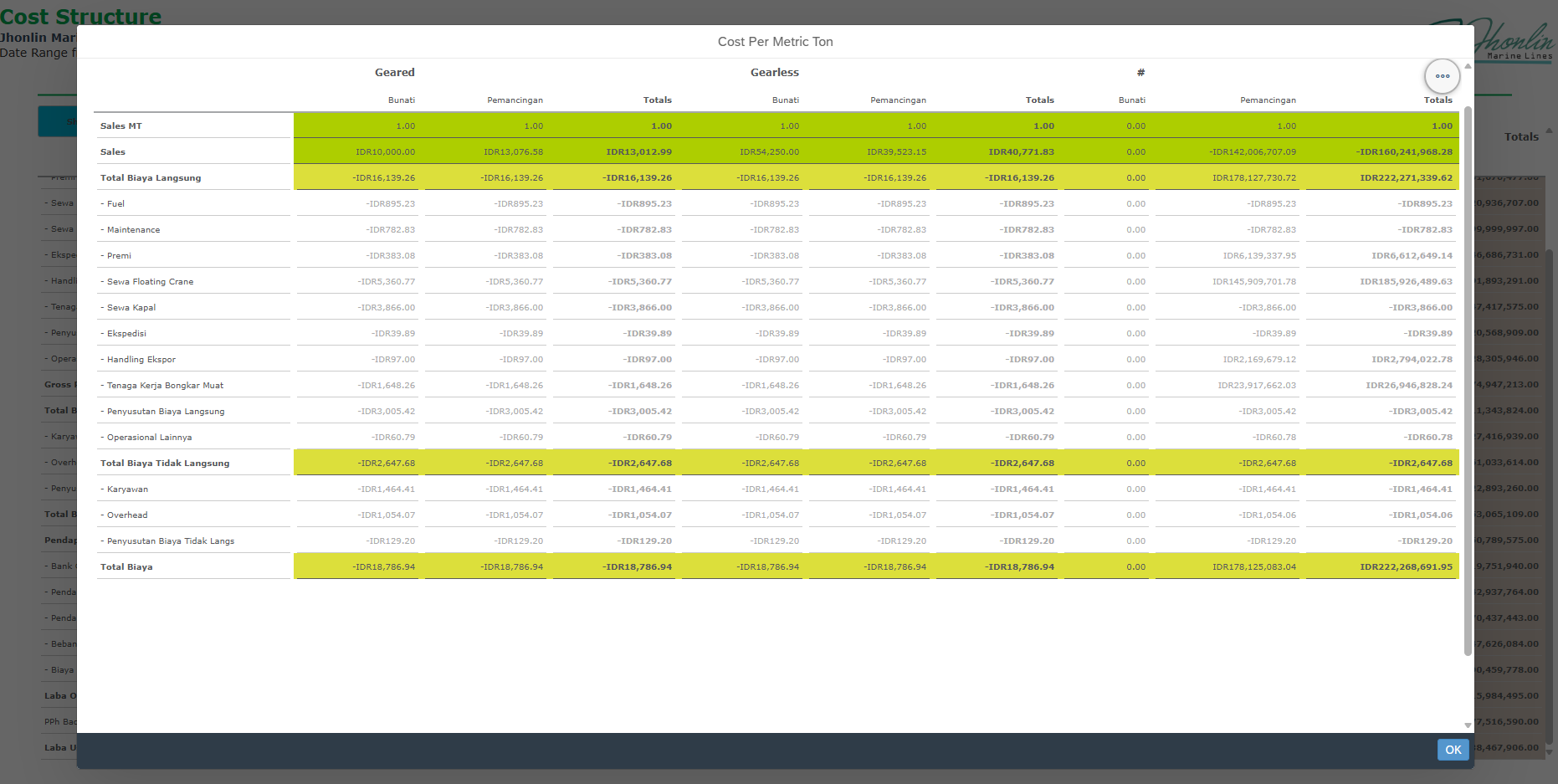Select the Gearless column group header
Viewport: 1558px width, 784px height.
(774, 73)
